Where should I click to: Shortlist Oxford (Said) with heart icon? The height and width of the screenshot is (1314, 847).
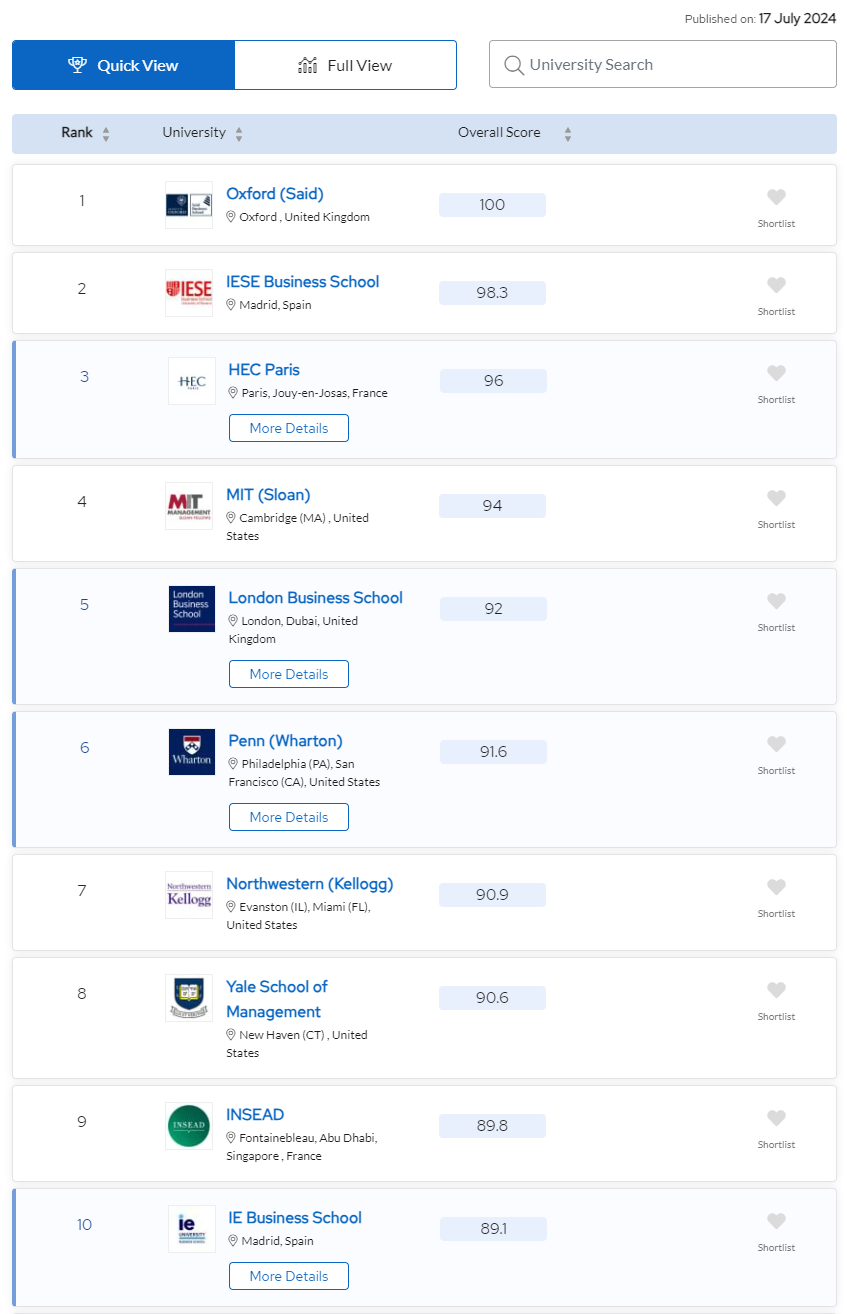[x=776, y=197]
